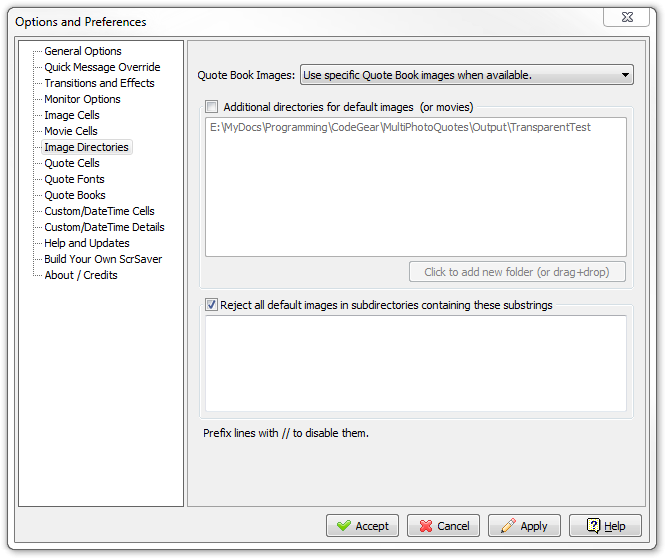Click the TransparentTest directory path entry

(400, 127)
